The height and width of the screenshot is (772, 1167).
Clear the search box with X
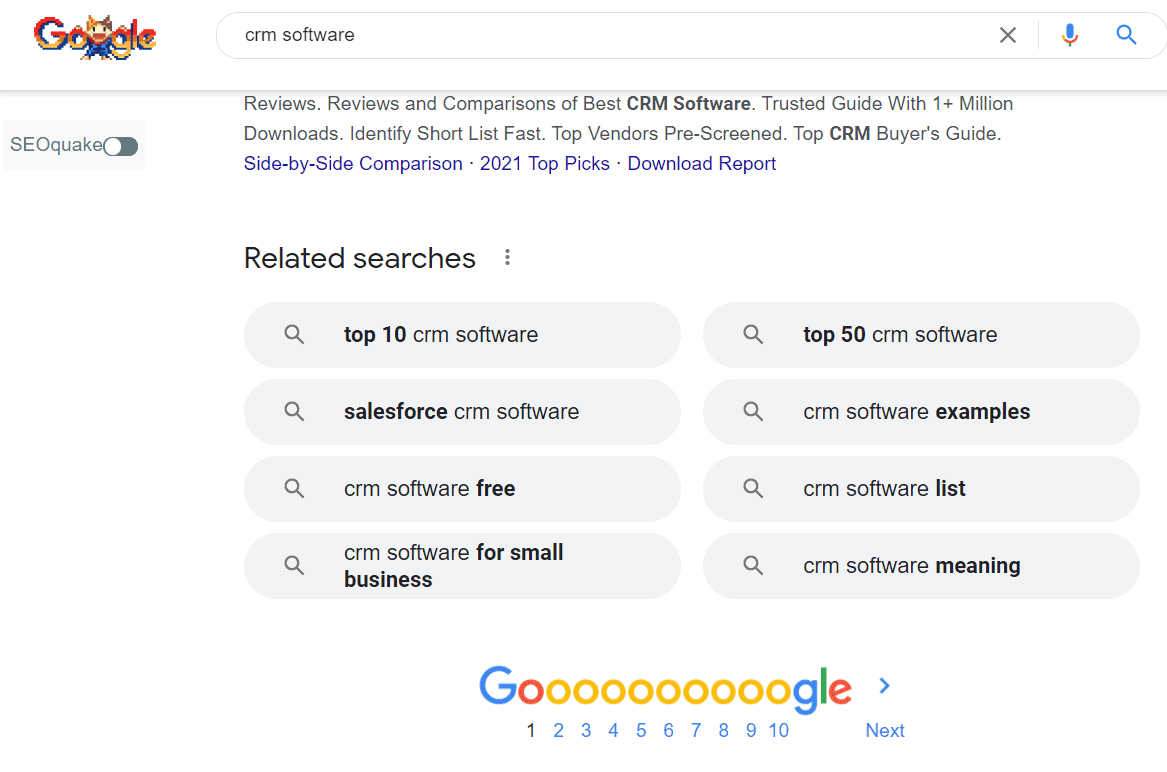(1008, 36)
